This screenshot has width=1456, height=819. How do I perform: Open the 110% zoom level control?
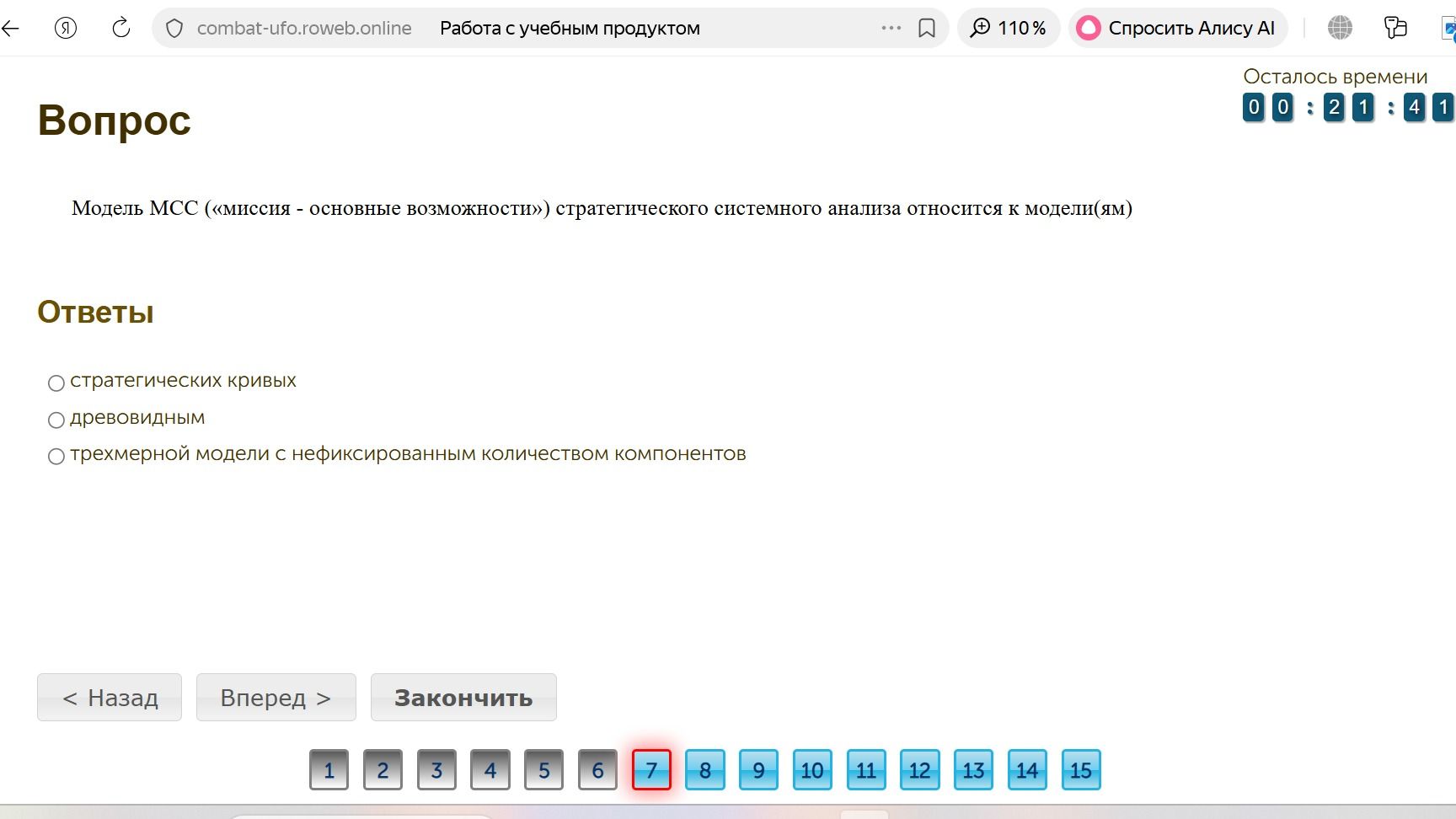(1009, 28)
